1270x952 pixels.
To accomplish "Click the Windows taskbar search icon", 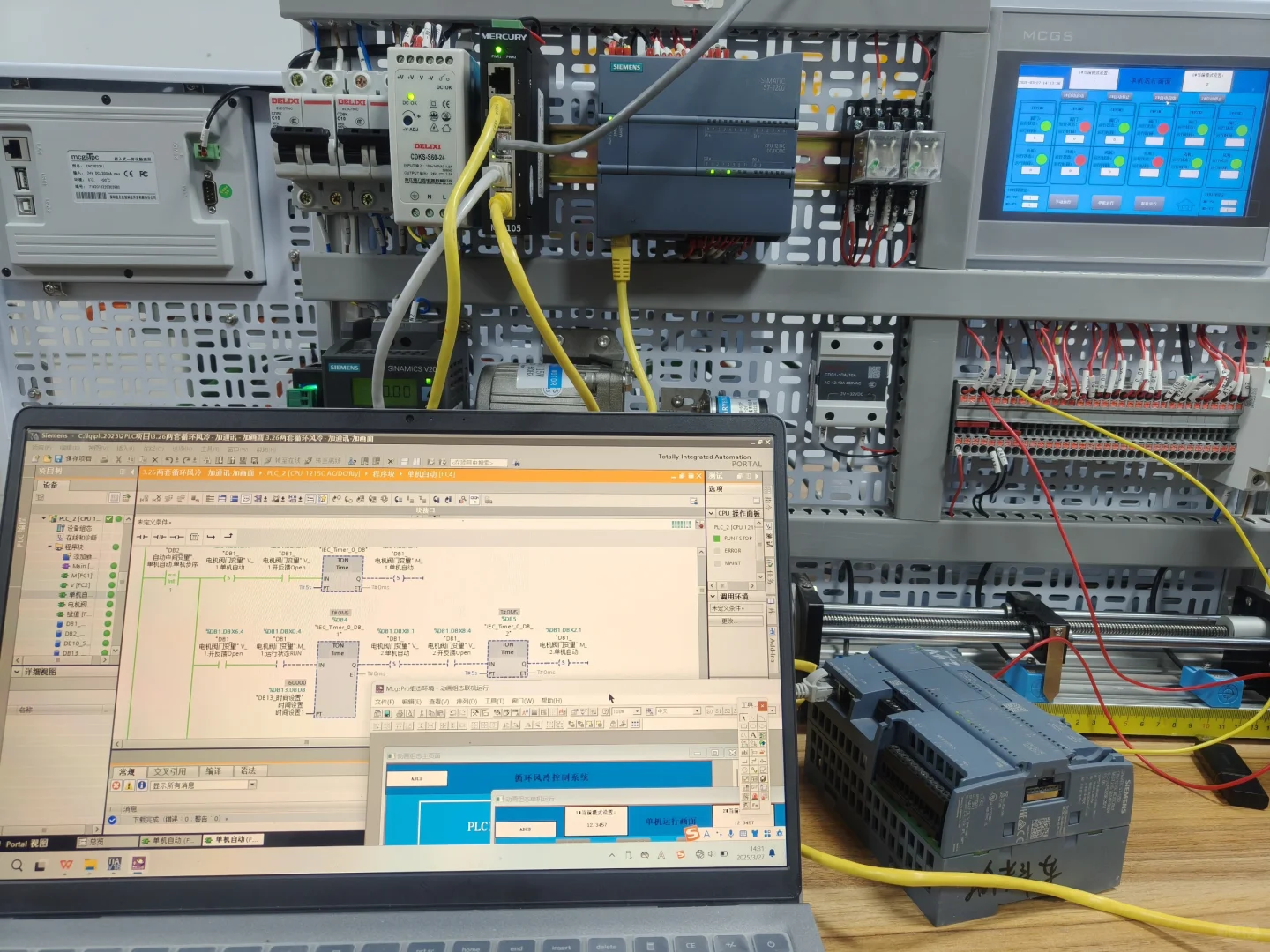I will point(17,866).
